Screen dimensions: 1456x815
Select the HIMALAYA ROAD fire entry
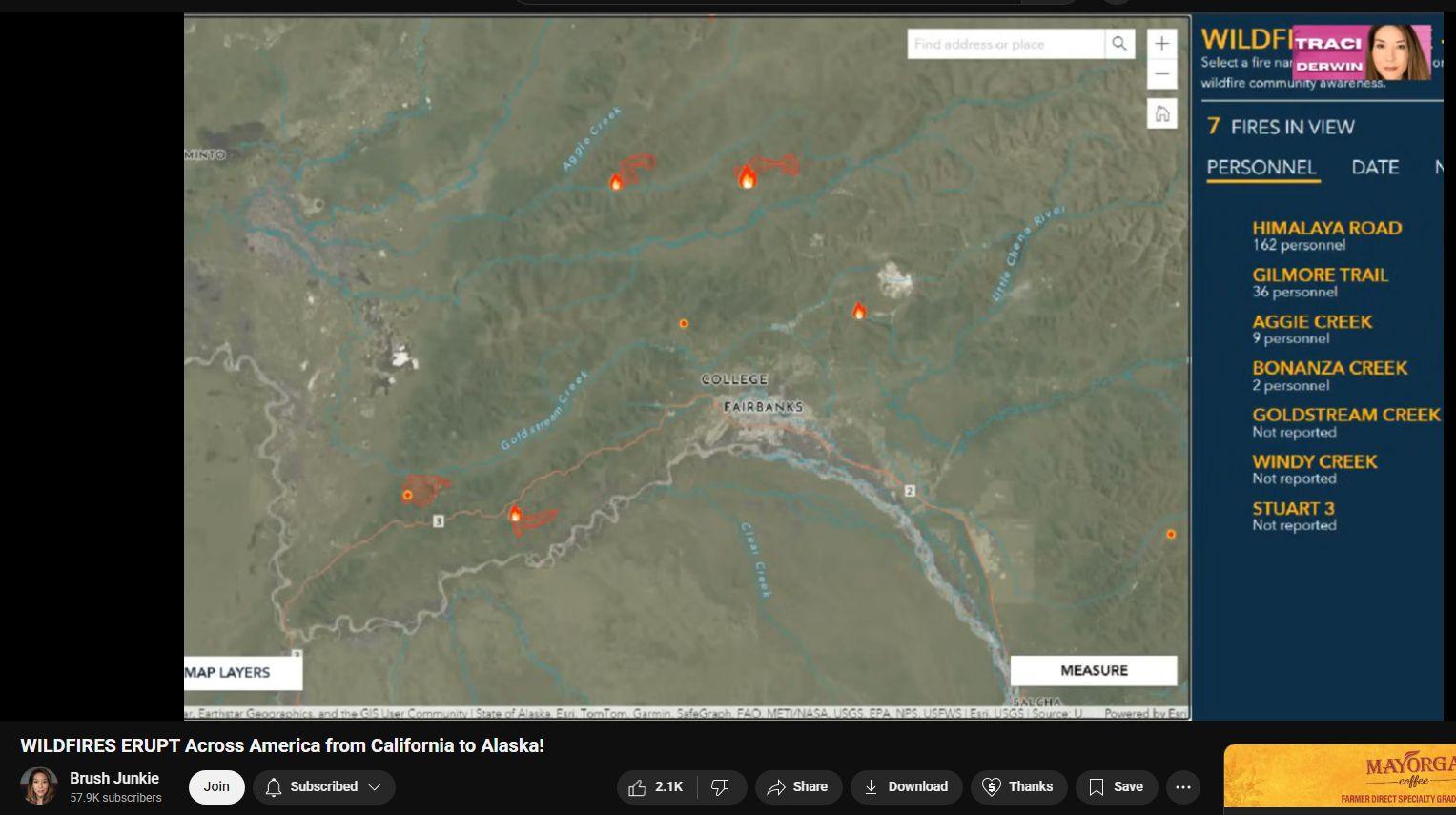(1326, 235)
